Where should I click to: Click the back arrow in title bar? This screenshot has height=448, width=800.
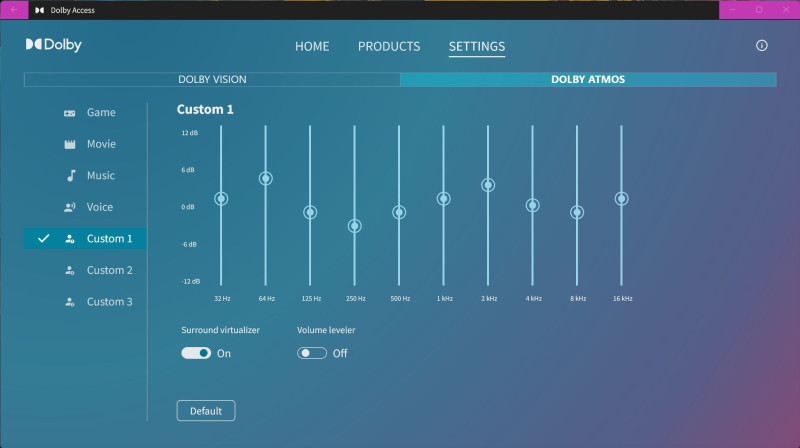point(14,10)
